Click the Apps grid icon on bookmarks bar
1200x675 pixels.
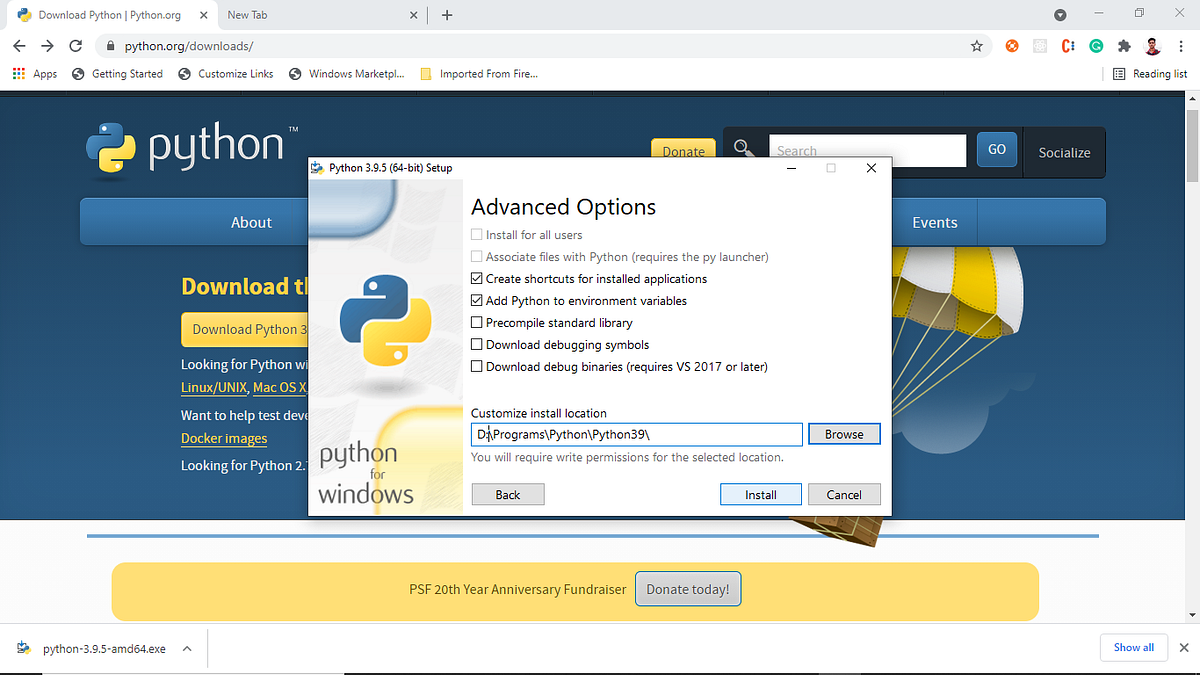tap(18, 73)
